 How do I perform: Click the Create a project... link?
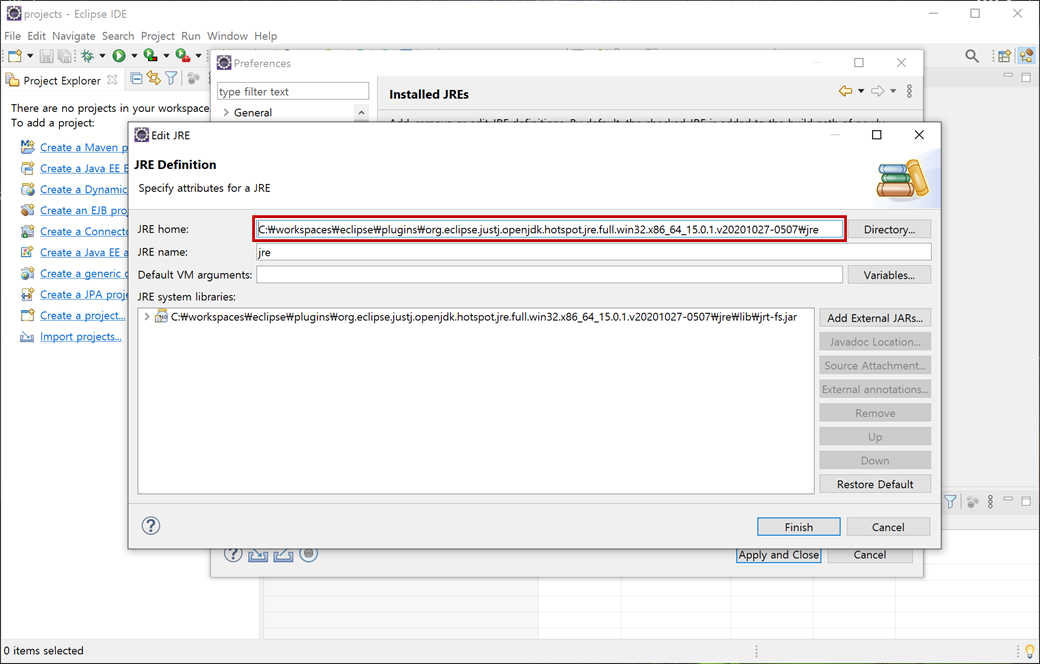pyautogui.click(x=82, y=316)
